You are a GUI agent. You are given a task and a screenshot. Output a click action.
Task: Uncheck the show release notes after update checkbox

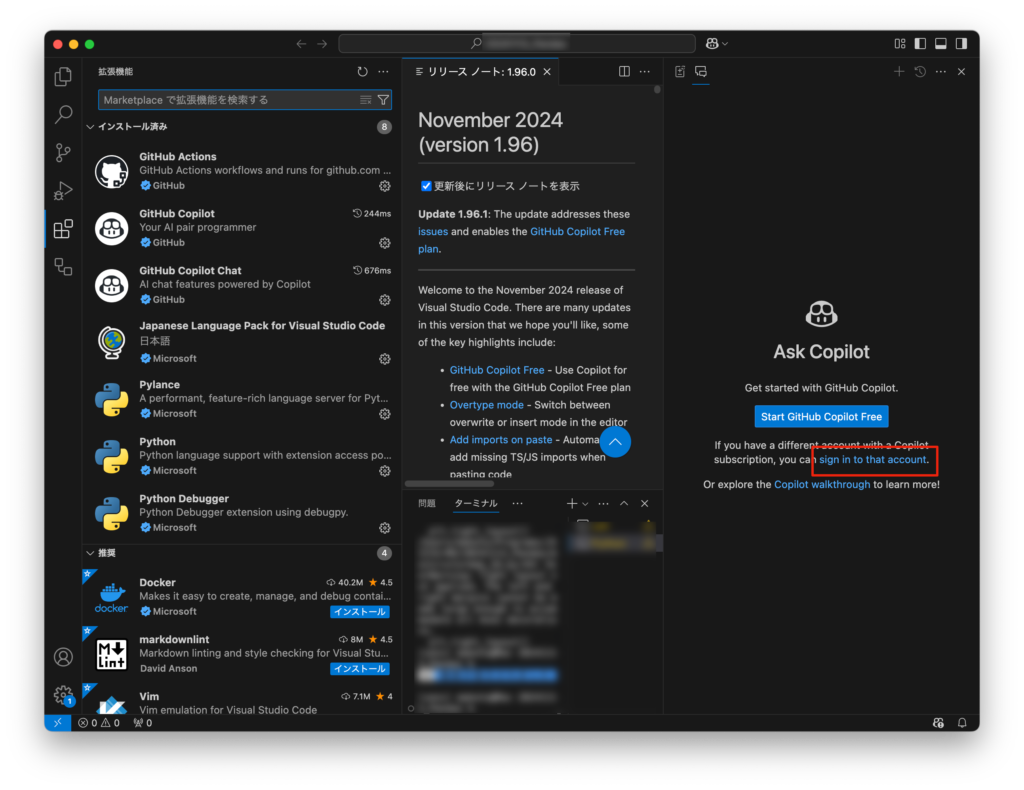tap(426, 186)
